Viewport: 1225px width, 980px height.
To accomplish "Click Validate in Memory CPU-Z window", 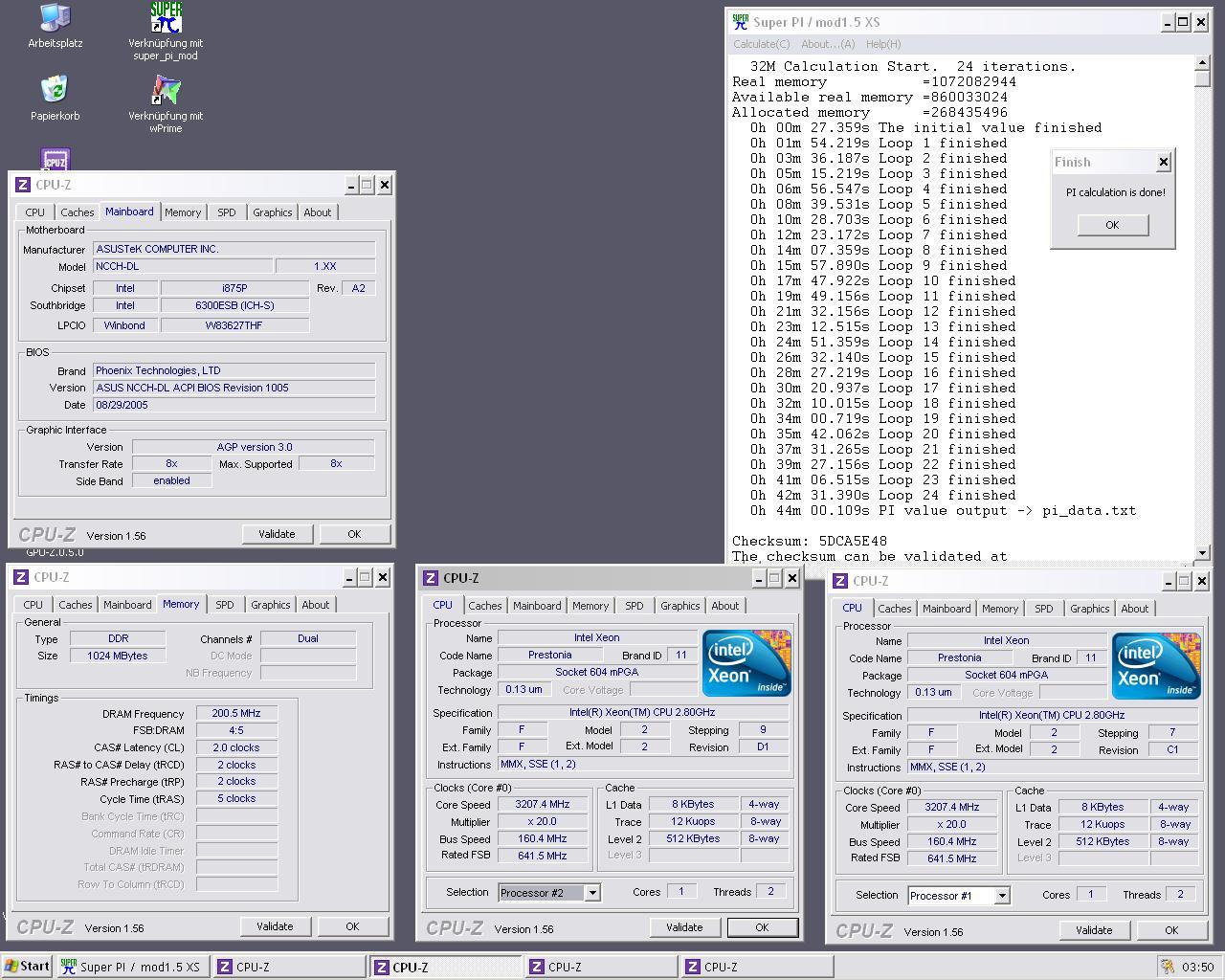I will [x=275, y=926].
